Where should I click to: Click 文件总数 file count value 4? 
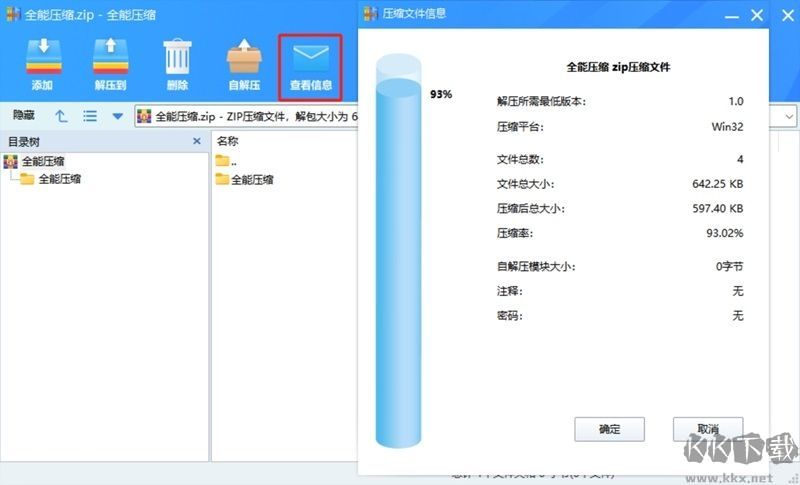click(x=740, y=159)
